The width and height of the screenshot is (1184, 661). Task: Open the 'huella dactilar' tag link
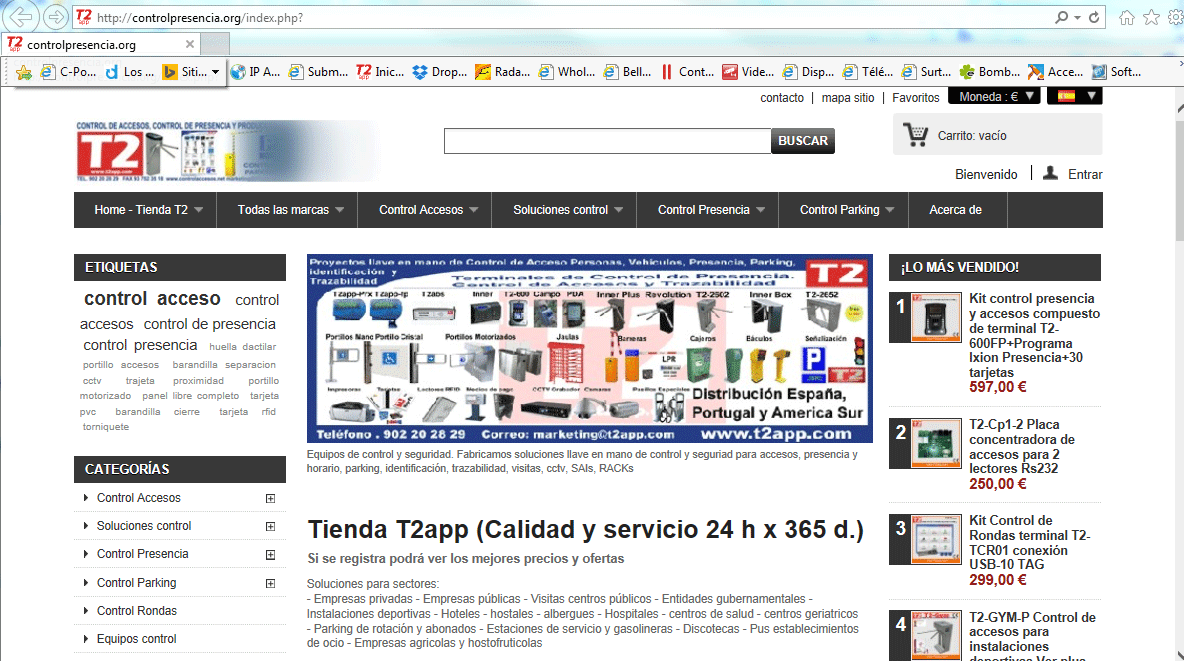pos(242,347)
